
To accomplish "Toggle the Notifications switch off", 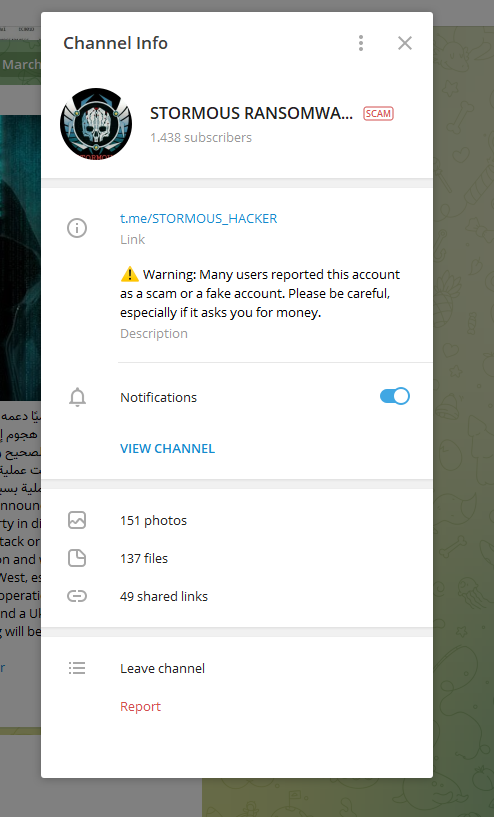I will click(395, 397).
